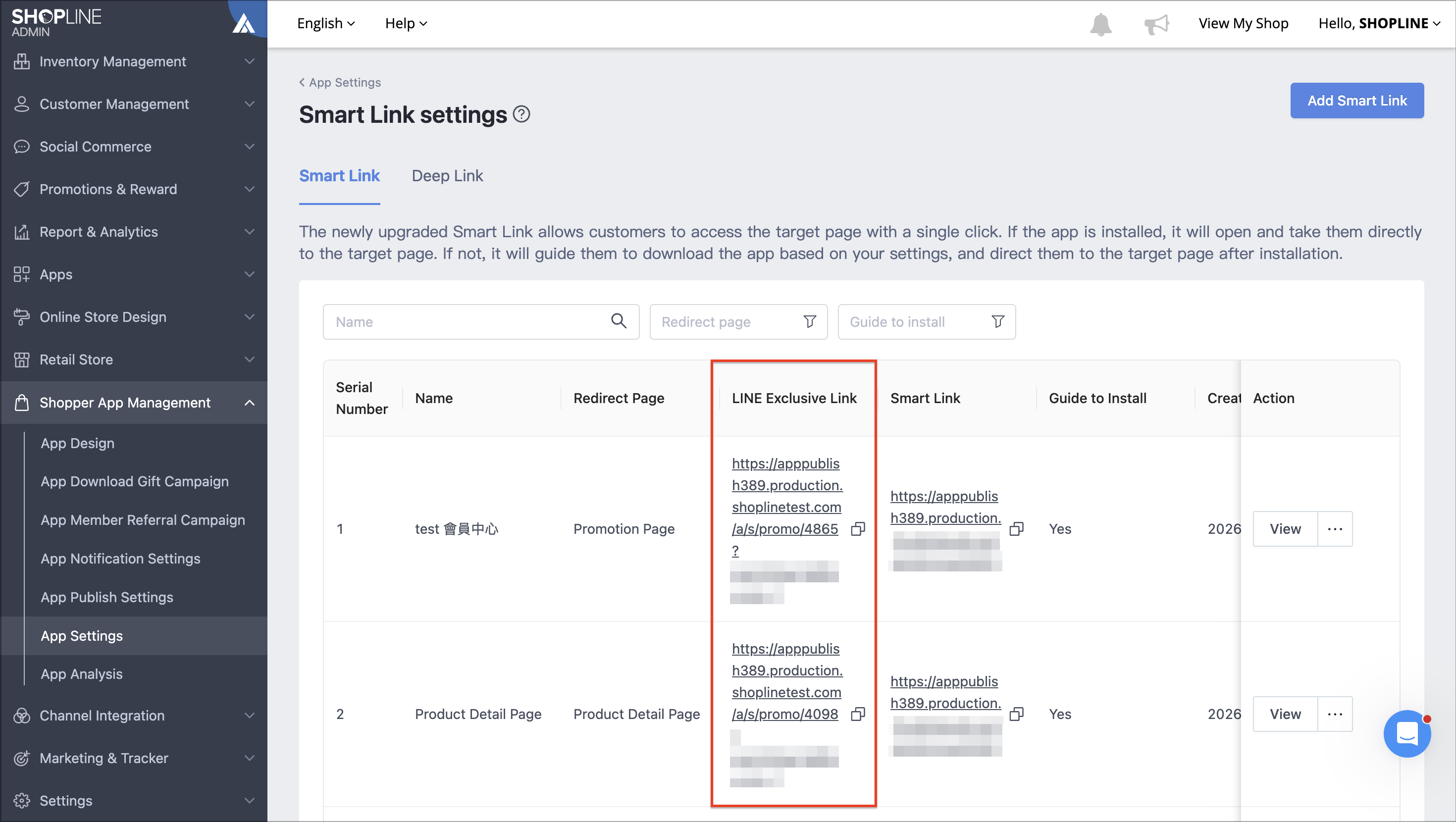Click the Add Smart Link button
This screenshot has height=822, width=1456.
tap(1356, 101)
